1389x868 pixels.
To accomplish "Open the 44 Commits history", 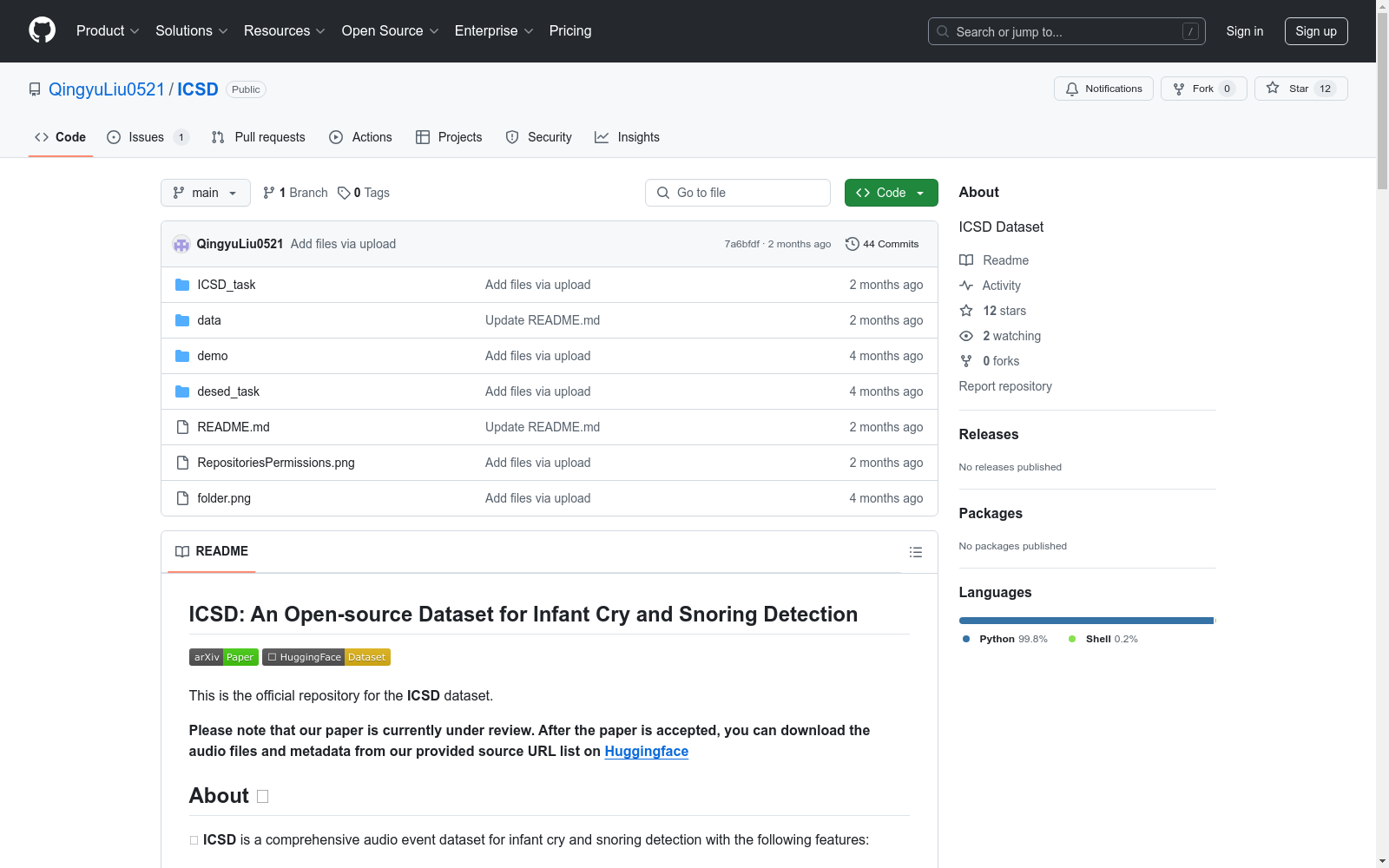I will [x=882, y=244].
